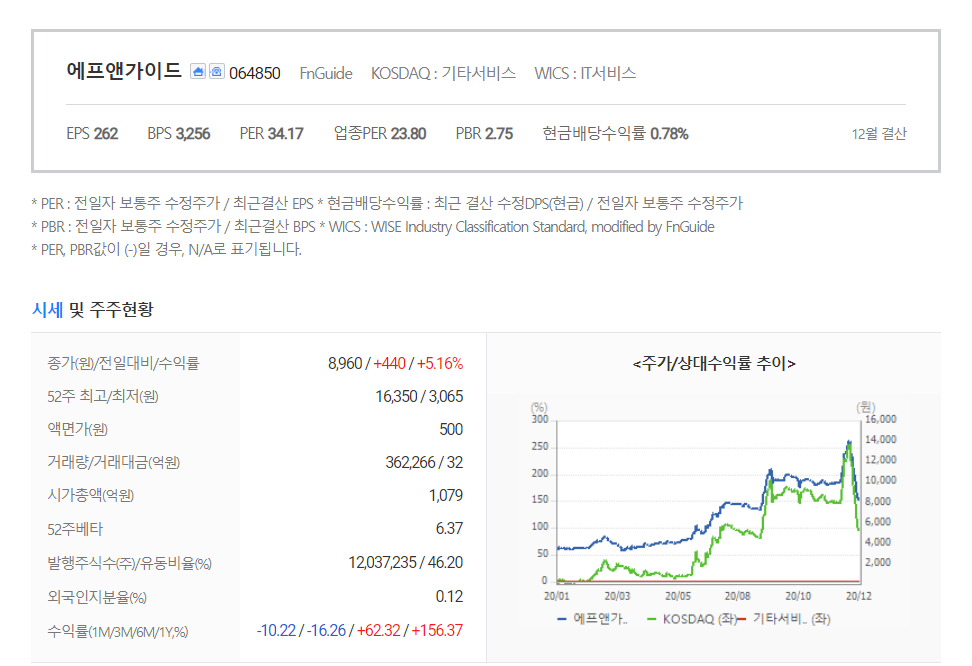Select the beta value 6.37
Viewport: 972px width, 666px height.
click(449, 528)
